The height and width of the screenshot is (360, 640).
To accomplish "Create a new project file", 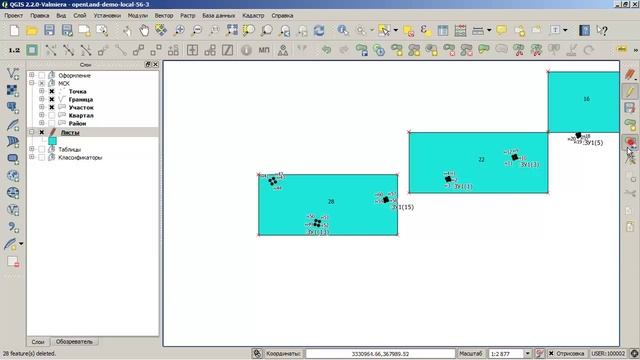I will (x=14, y=31).
